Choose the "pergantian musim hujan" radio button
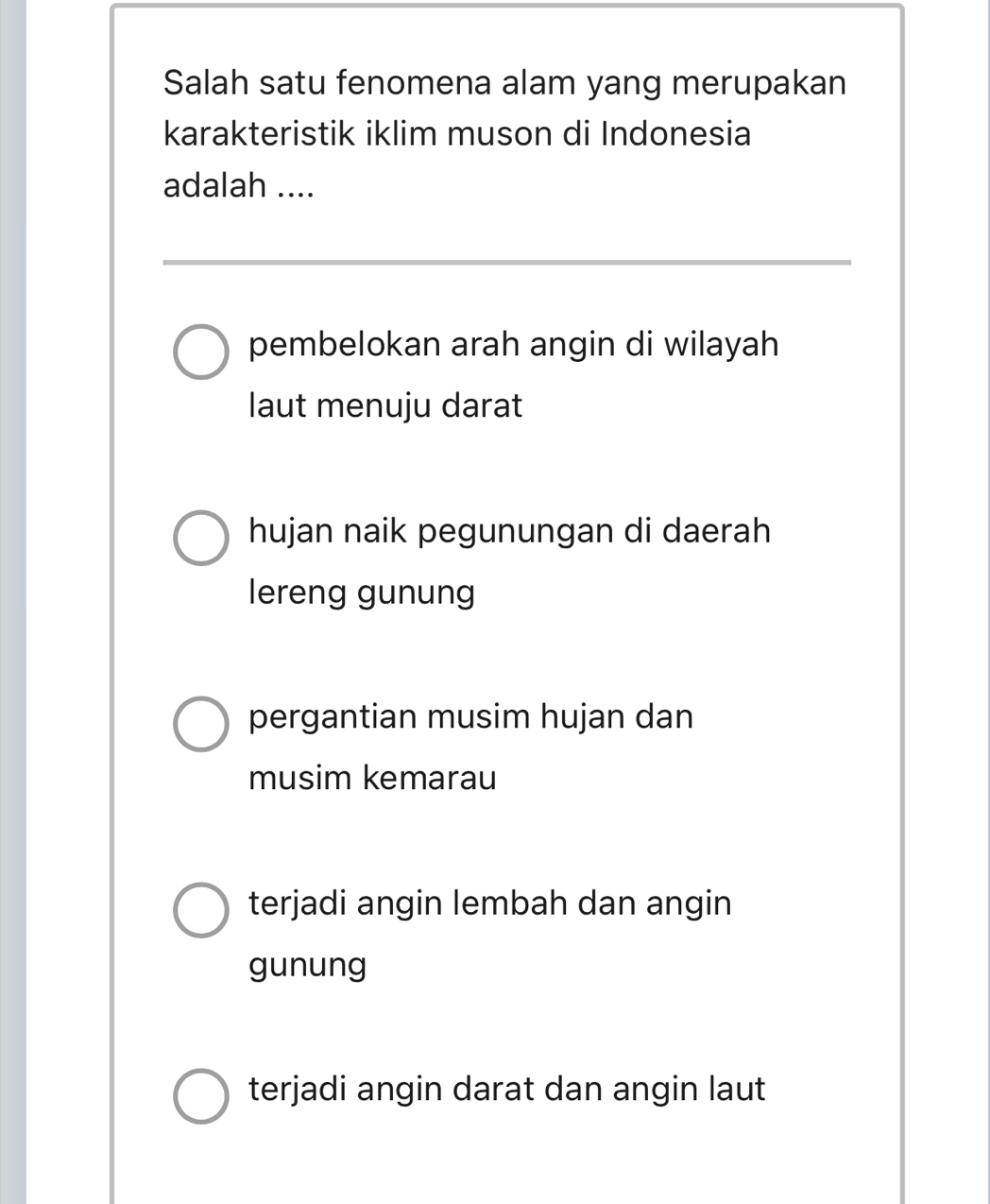 point(201,725)
